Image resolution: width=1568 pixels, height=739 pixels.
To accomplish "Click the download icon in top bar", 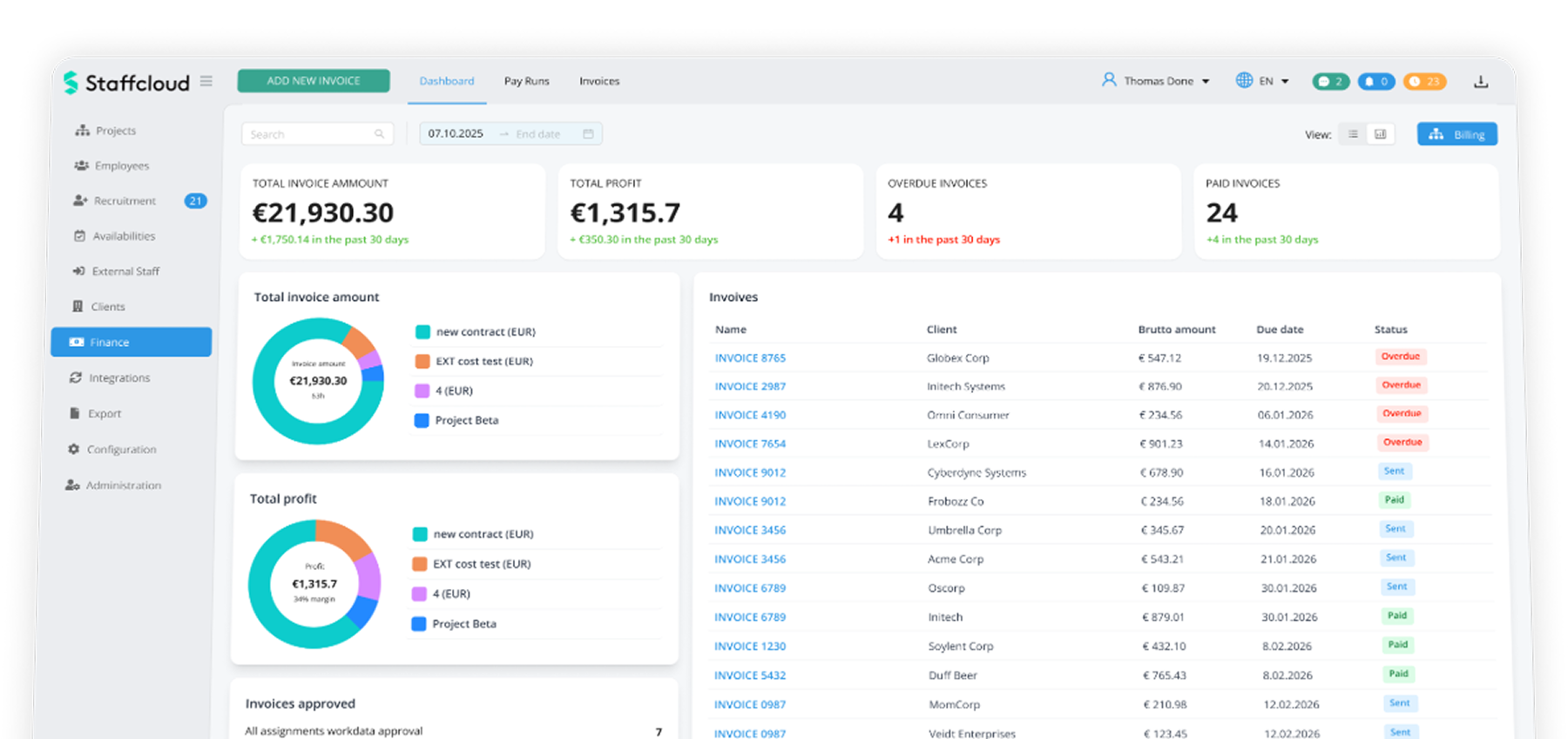I will [1481, 81].
